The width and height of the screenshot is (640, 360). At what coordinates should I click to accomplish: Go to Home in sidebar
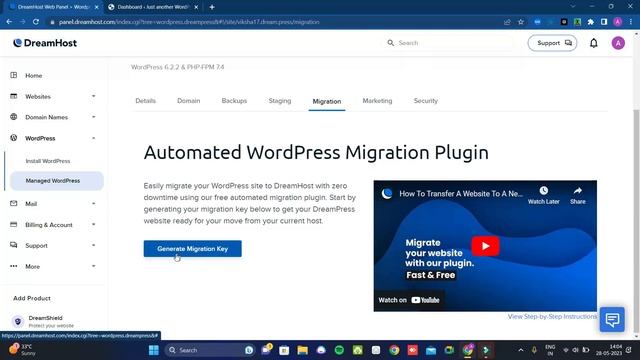pyautogui.click(x=33, y=76)
